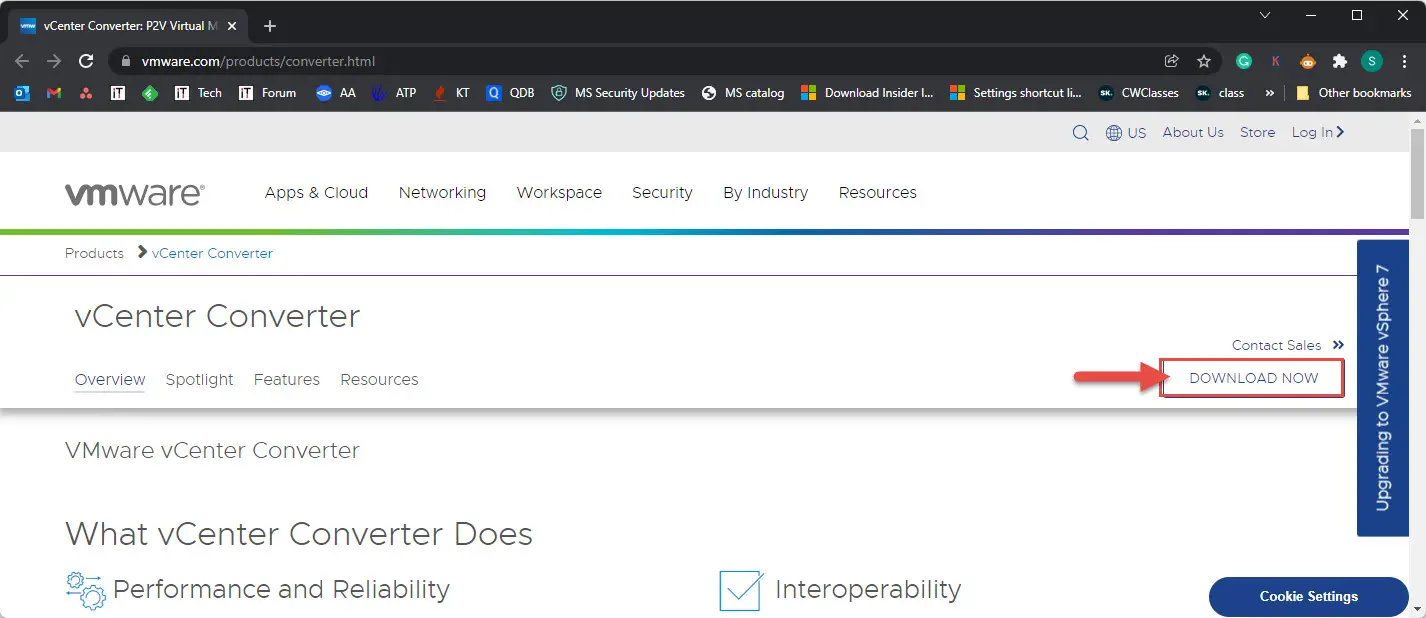Image resolution: width=1426 pixels, height=618 pixels.
Task: Click the Chrome profile avatar S
Action: pyautogui.click(x=1371, y=61)
